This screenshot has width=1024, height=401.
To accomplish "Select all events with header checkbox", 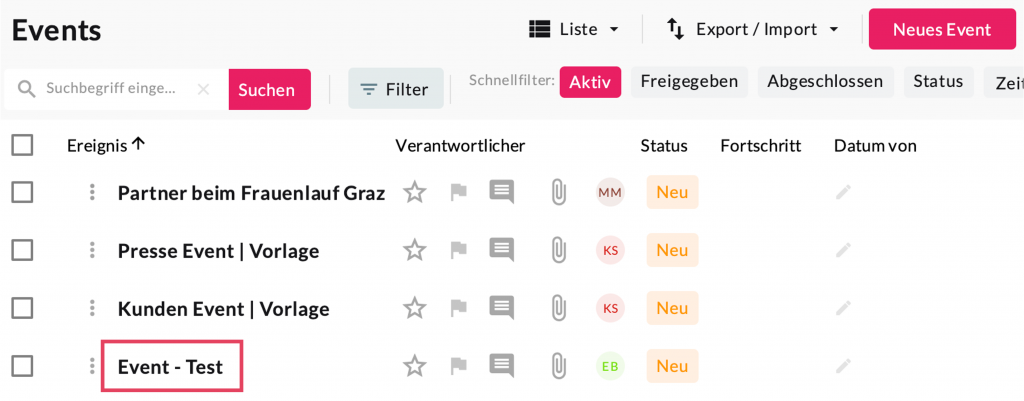I will pos(22,146).
